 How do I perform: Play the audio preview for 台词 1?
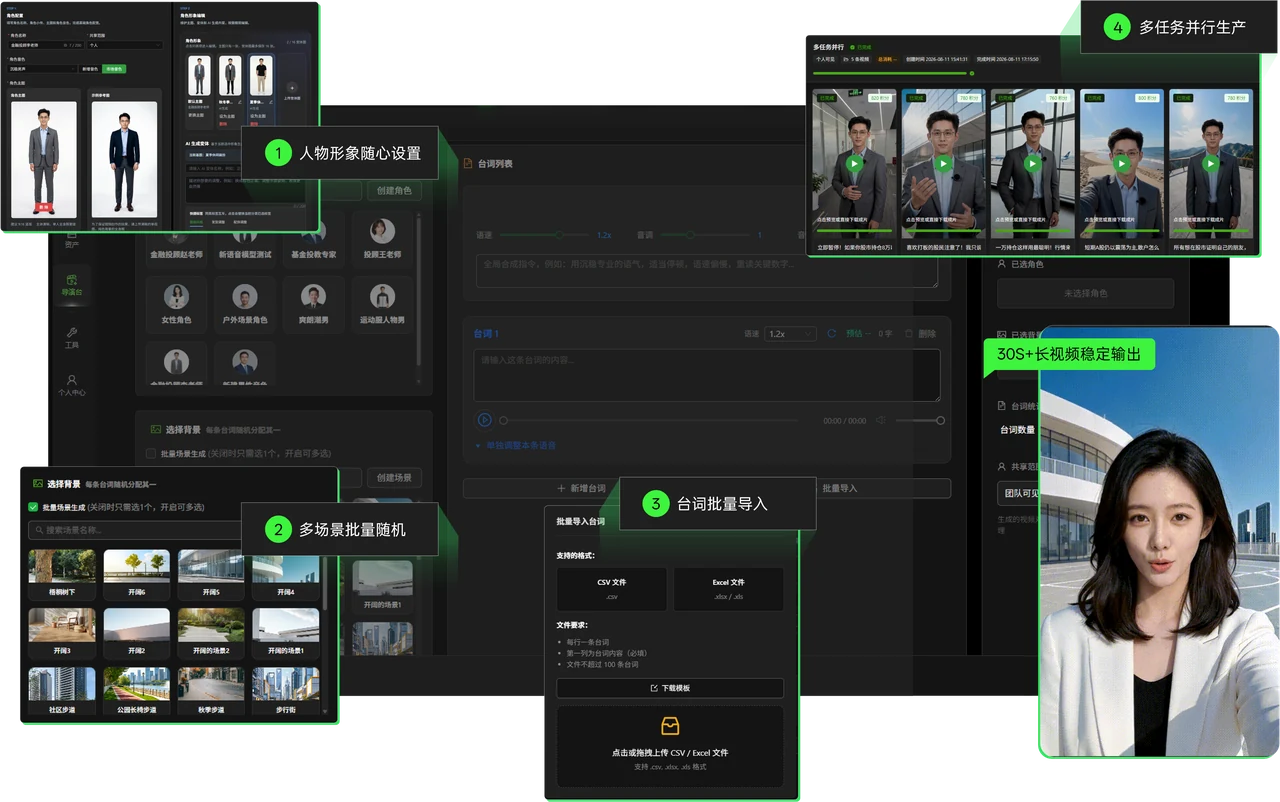[484, 421]
